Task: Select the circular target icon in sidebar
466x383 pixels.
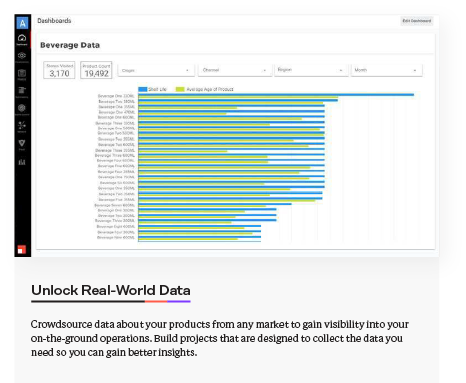Action: 22,108
